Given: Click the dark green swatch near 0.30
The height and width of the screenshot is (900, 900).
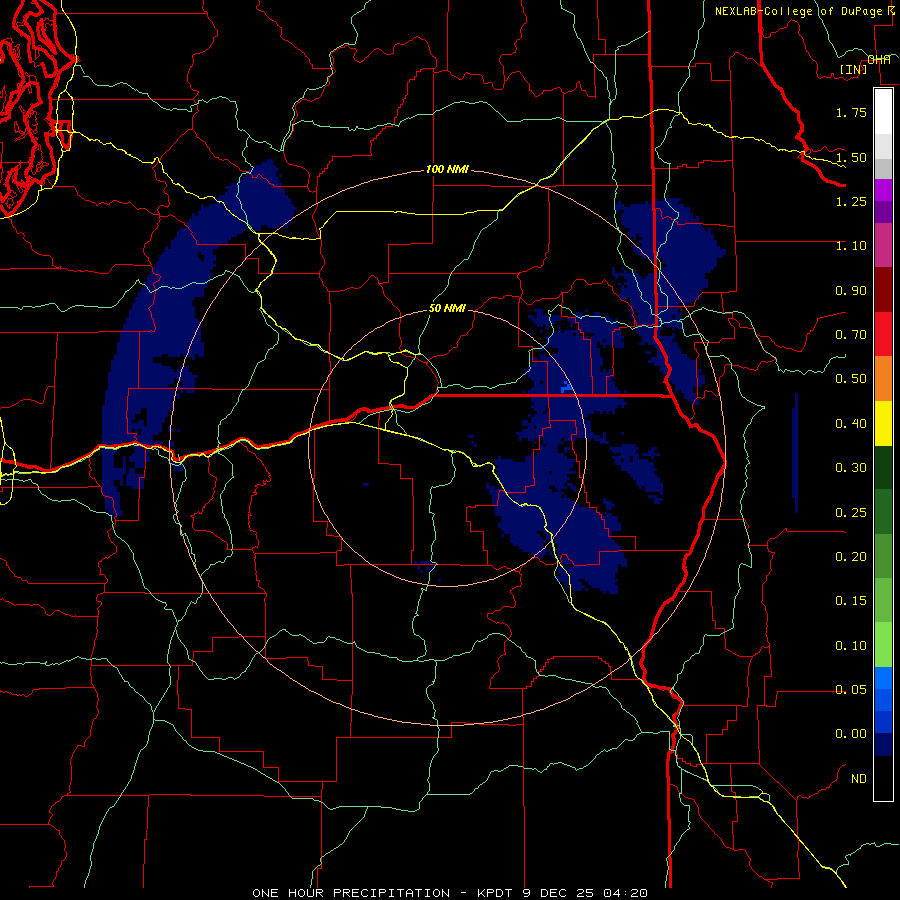Looking at the screenshot, I should [883, 468].
